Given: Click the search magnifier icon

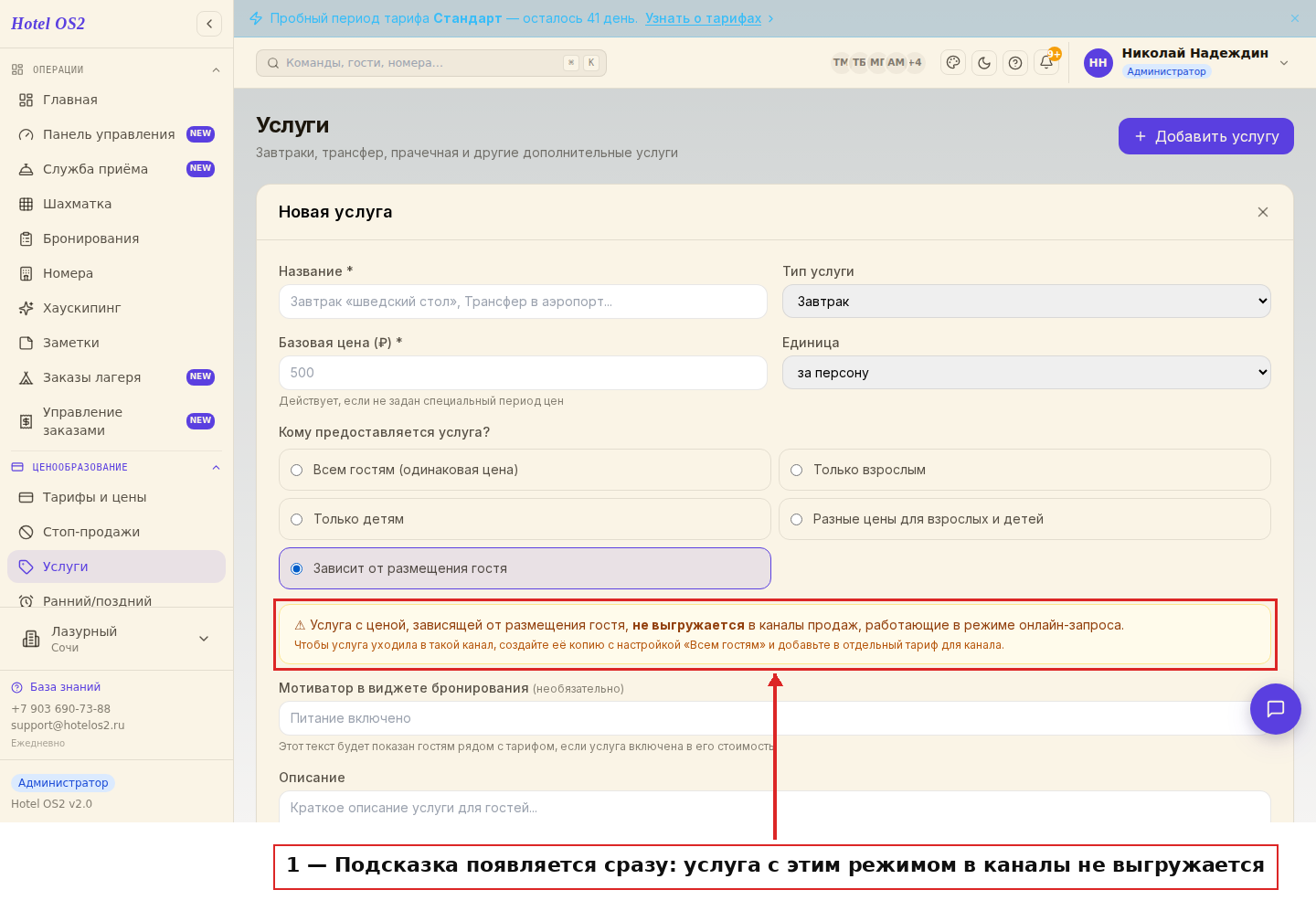Looking at the screenshot, I should pyautogui.click(x=273, y=63).
